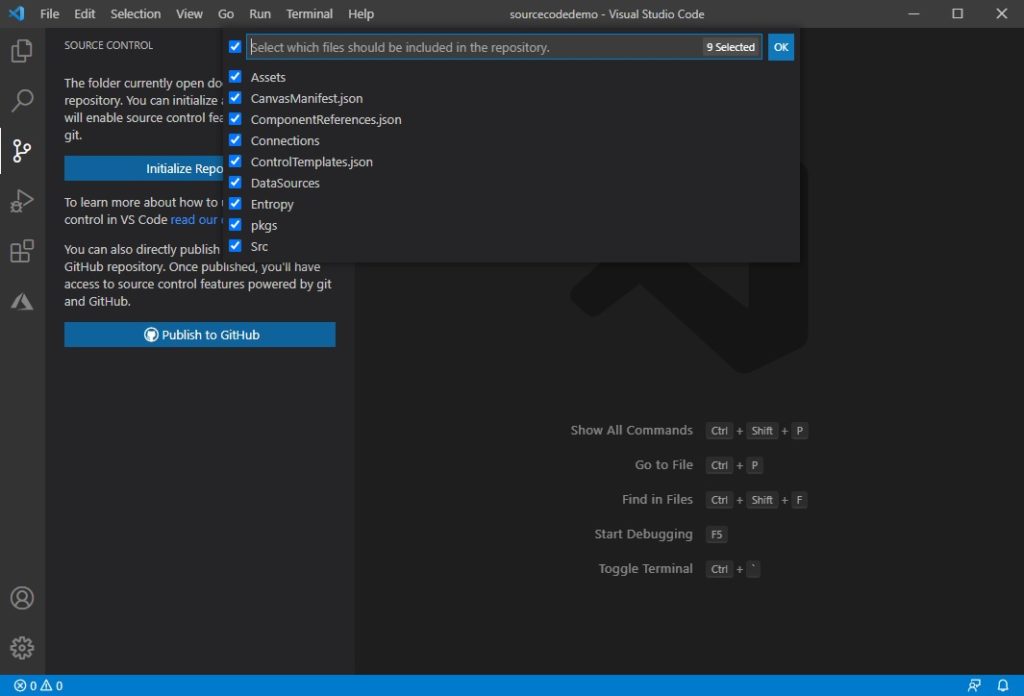Click the remote window indicator in the status bar

click(974, 686)
